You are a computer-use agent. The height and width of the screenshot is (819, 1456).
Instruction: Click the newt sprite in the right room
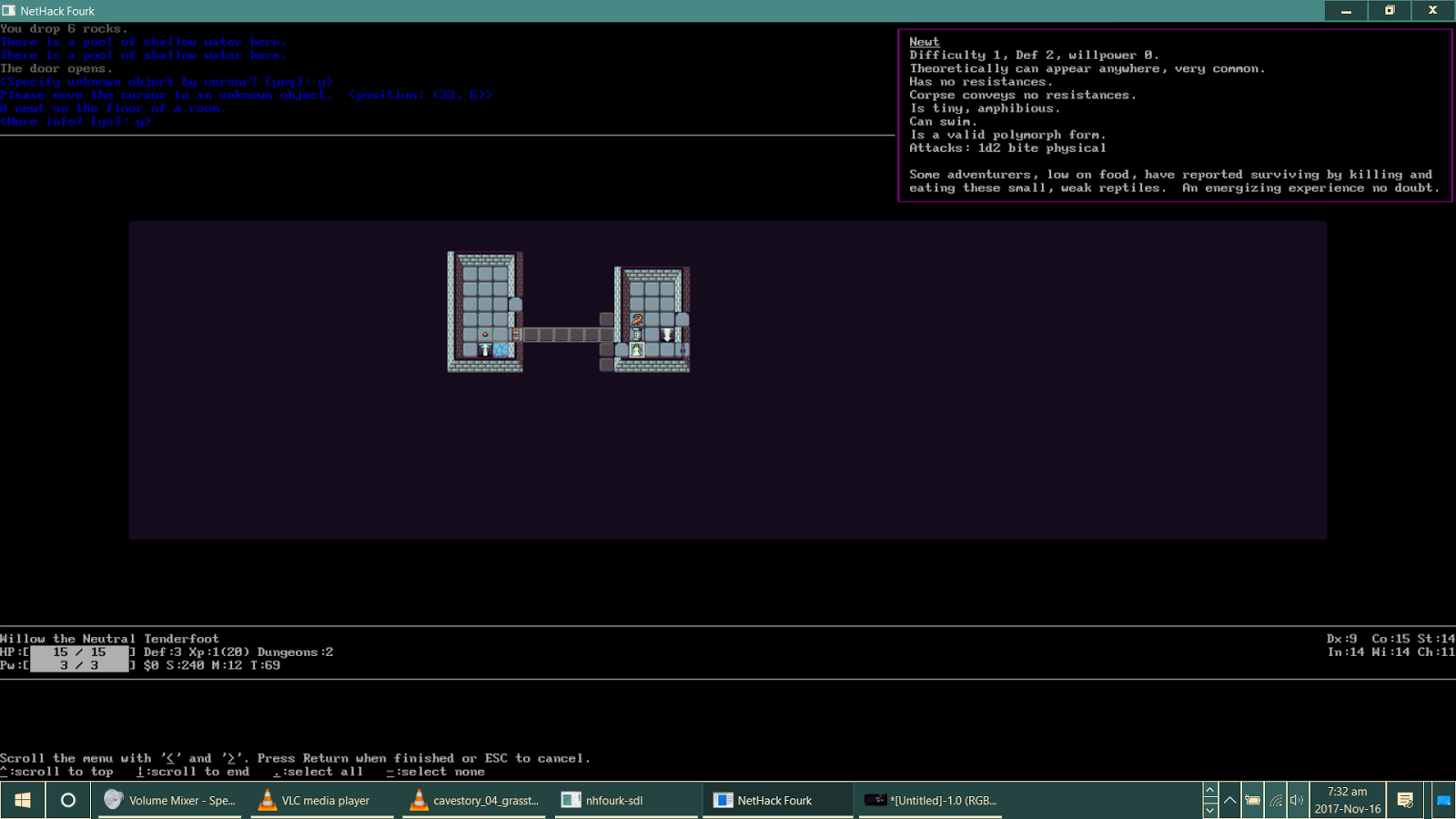636,319
